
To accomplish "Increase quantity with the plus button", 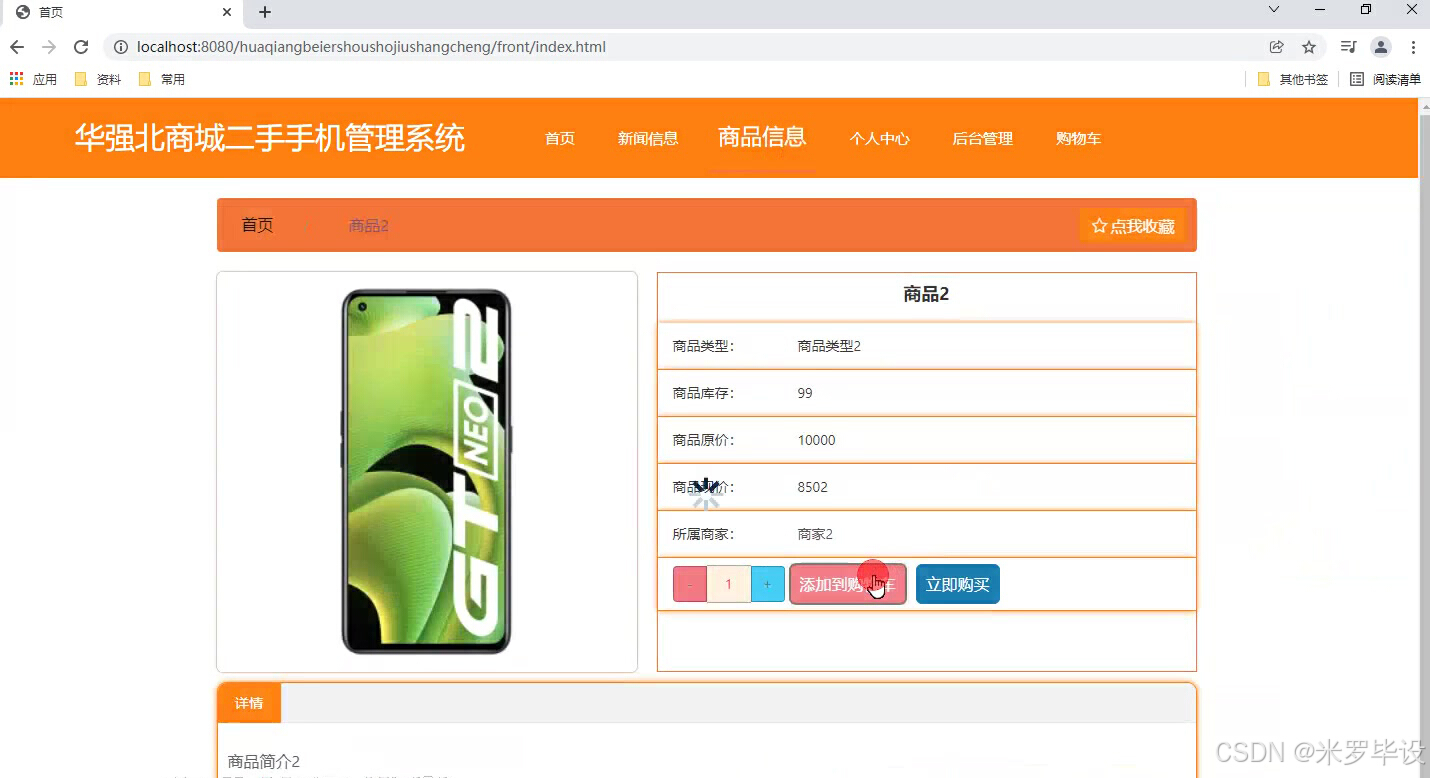I will pos(768,584).
